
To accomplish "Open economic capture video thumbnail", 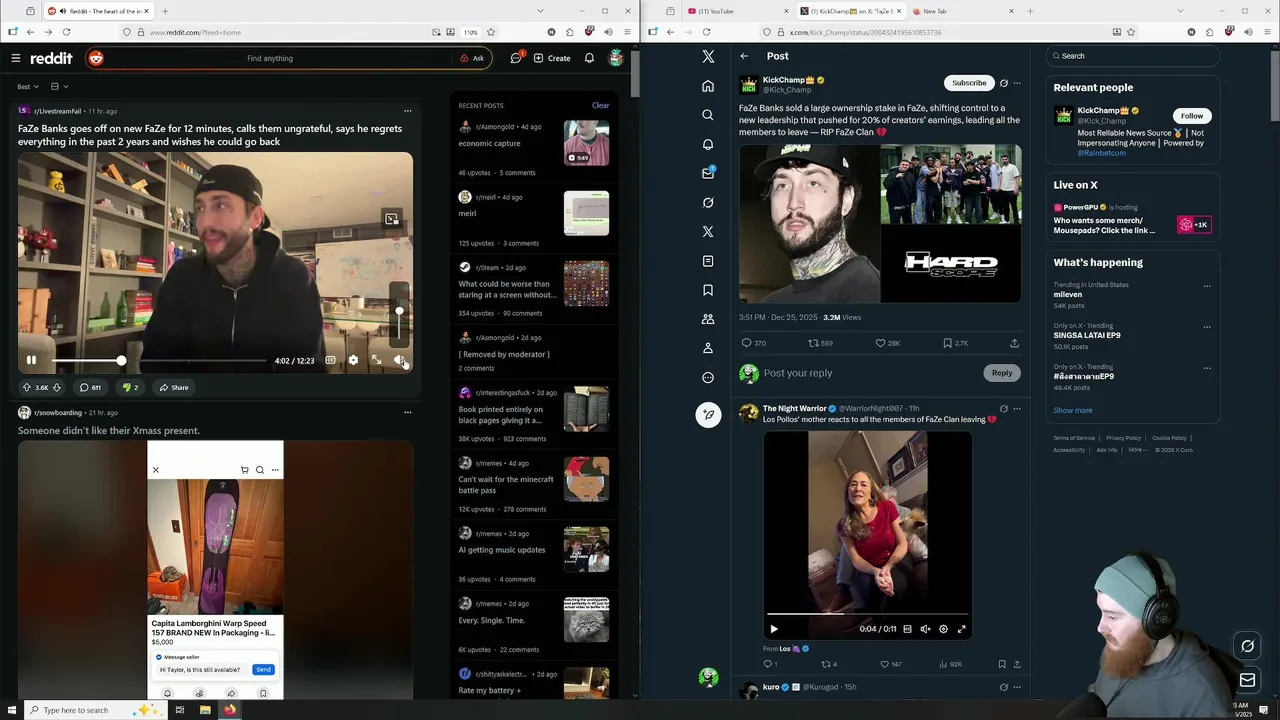I will coord(586,143).
